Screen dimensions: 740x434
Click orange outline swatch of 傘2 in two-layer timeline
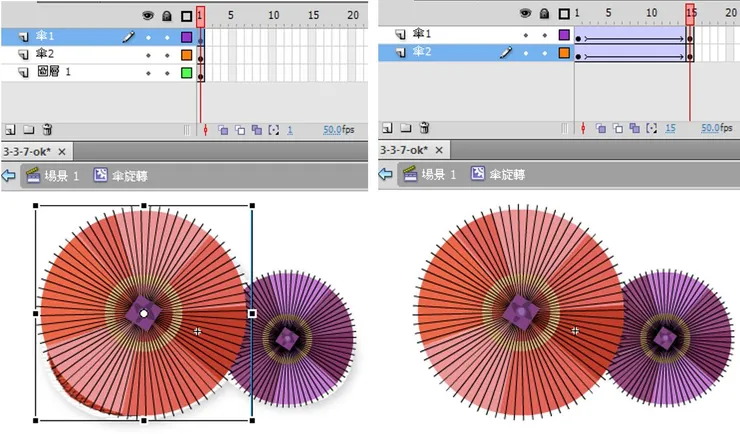click(564, 52)
